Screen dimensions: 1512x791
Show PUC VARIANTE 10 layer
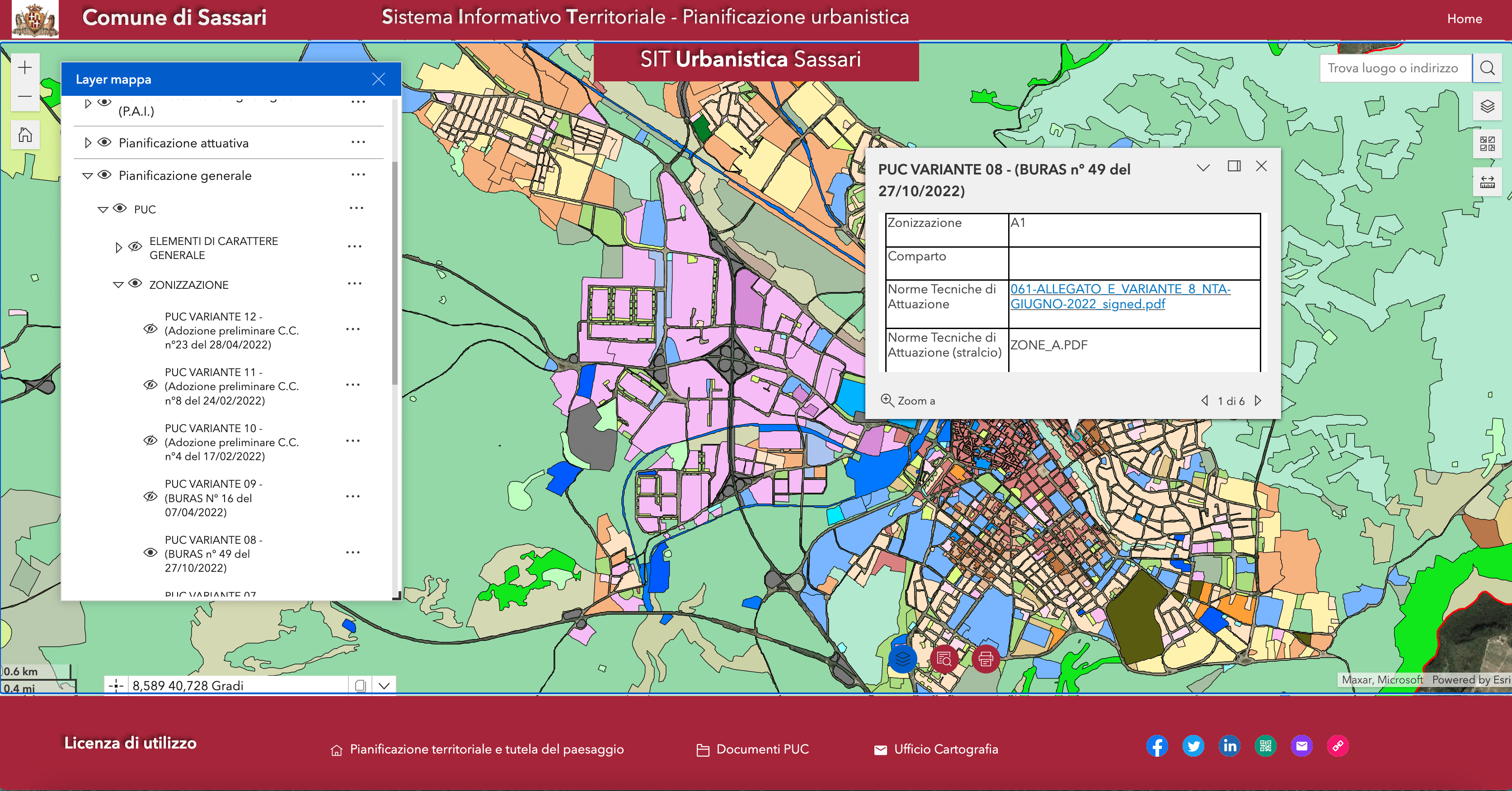[150, 441]
